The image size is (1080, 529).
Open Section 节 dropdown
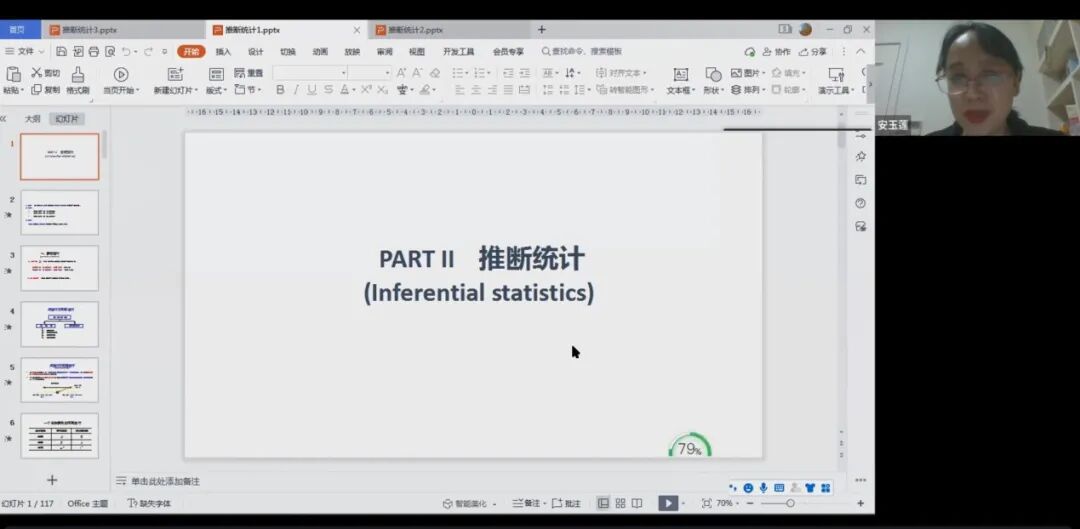(248, 90)
